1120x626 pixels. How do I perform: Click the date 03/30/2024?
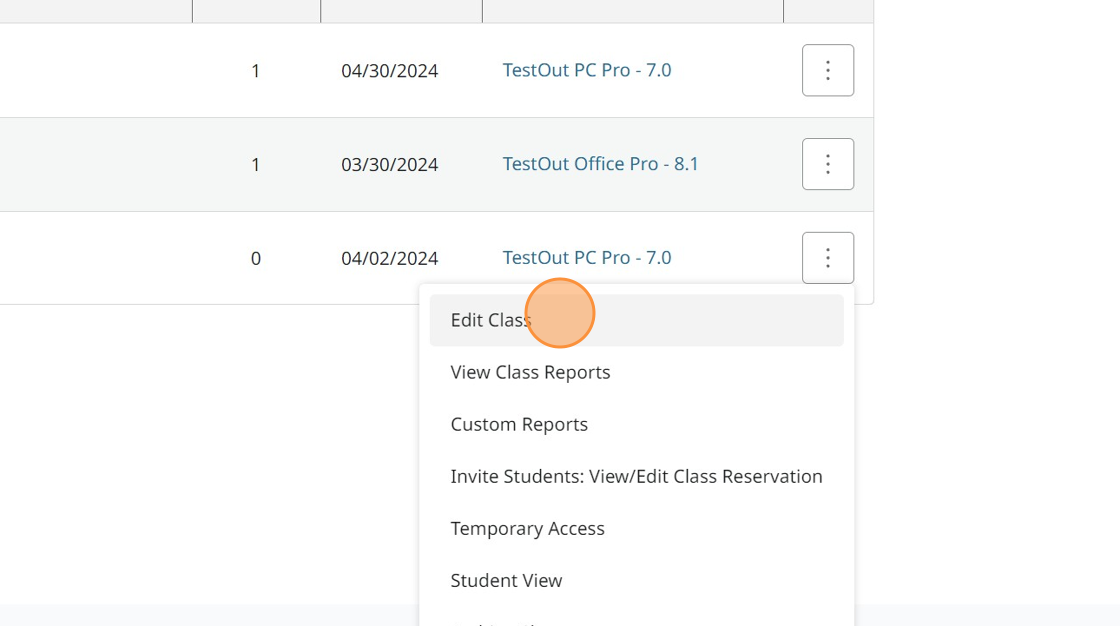pos(389,164)
